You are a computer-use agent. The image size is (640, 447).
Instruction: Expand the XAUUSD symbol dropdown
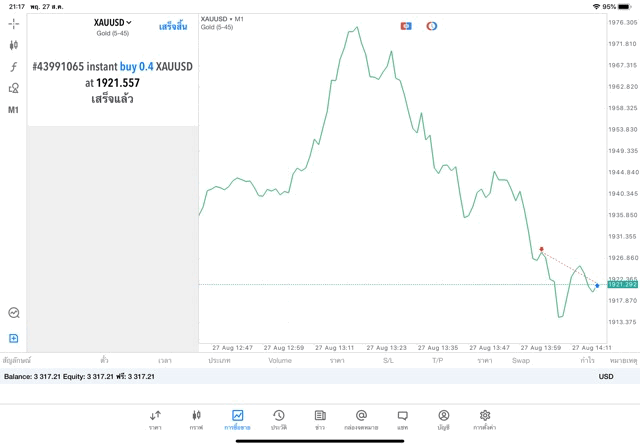[112, 23]
